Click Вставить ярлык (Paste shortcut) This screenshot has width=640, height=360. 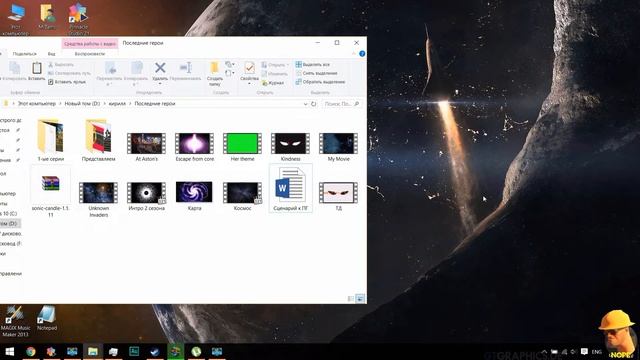(67, 82)
